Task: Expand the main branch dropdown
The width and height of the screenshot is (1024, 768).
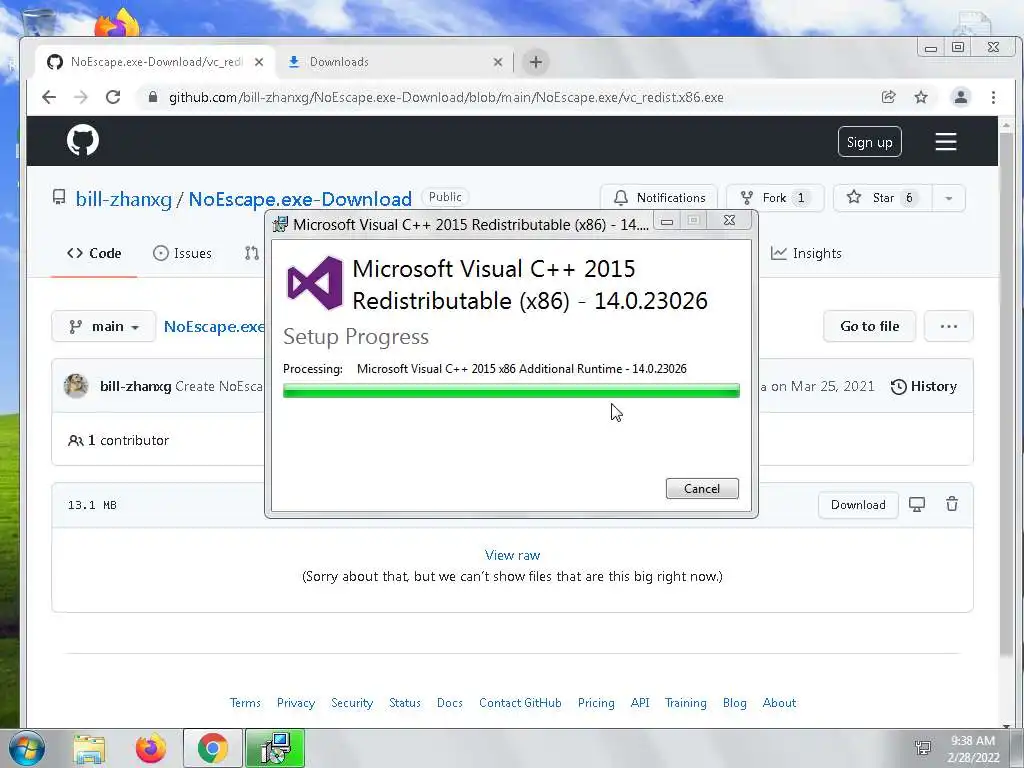Action: click(104, 326)
